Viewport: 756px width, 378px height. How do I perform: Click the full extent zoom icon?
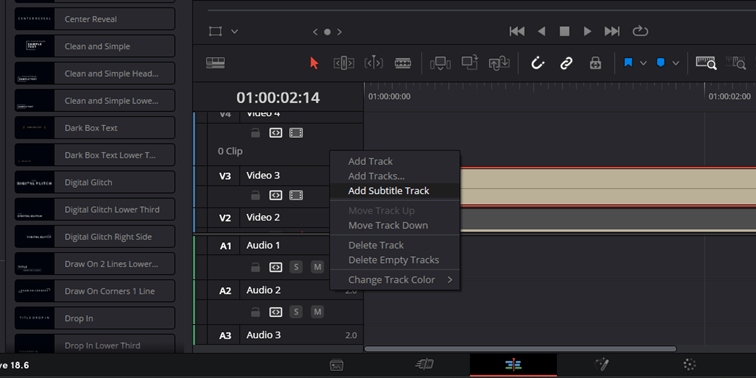706,63
